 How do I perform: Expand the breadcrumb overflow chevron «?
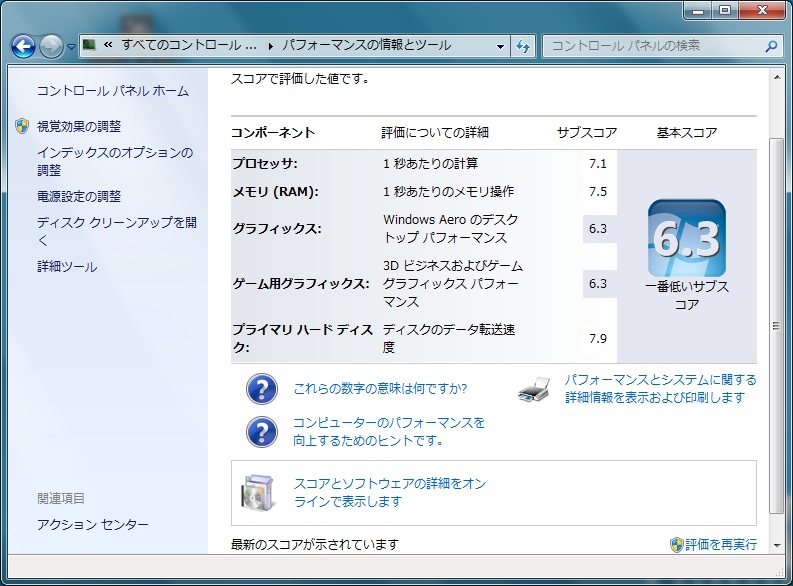(x=108, y=45)
